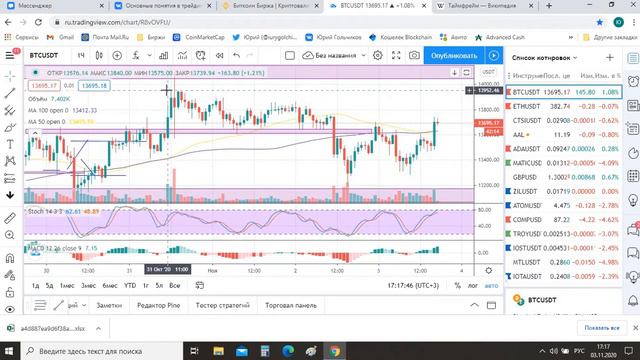Undo the last chart action

tap(236, 55)
